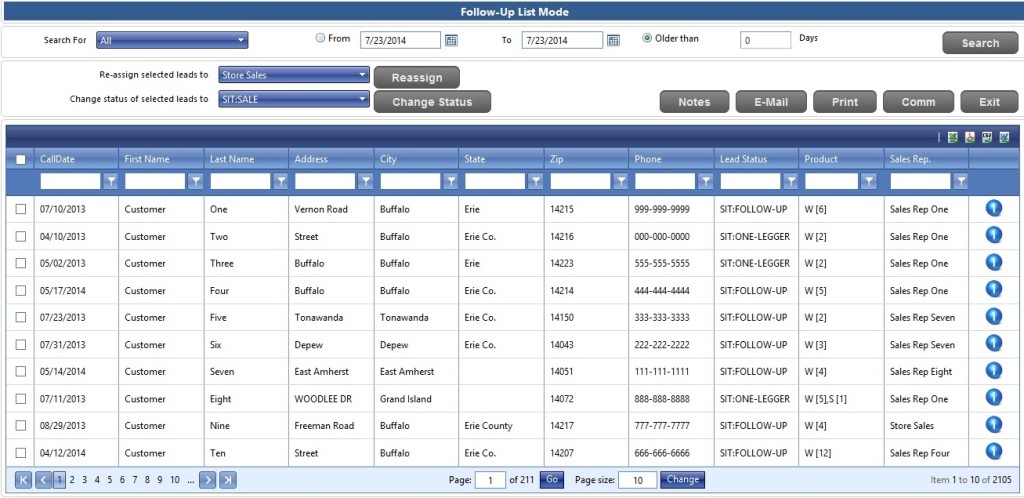Click the Change page size button
Screen dimensions: 1024x498
point(682,480)
